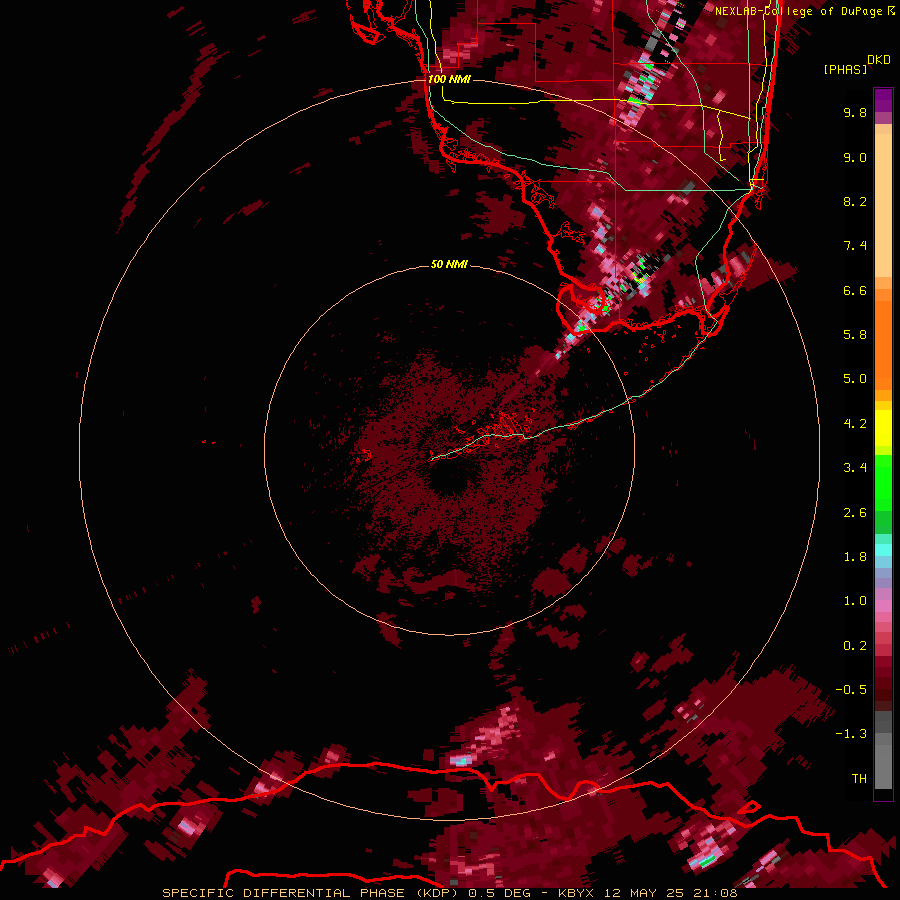Click the "21:08" time stamp
This screenshot has width=900, height=900.
[715, 893]
